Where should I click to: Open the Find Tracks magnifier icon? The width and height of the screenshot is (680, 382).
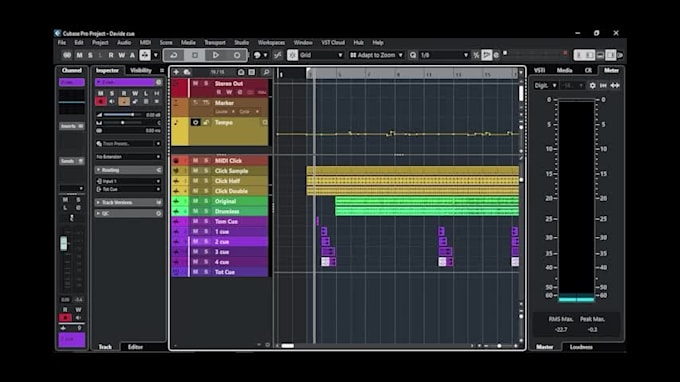tap(266, 72)
